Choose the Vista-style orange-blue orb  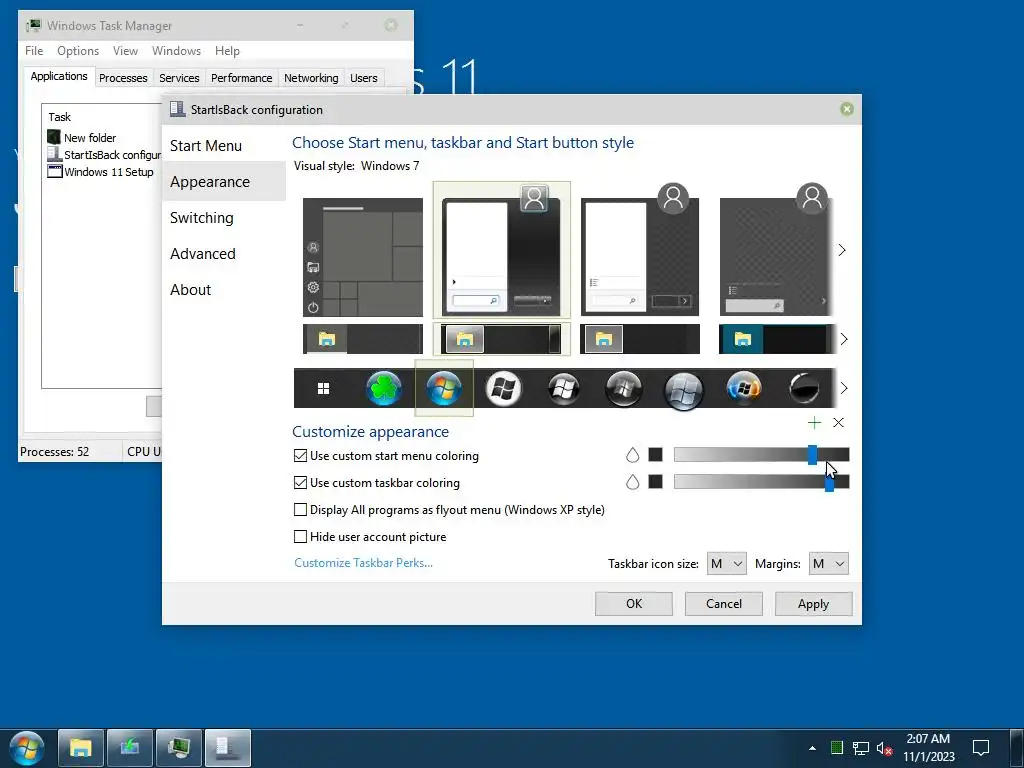pos(744,389)
